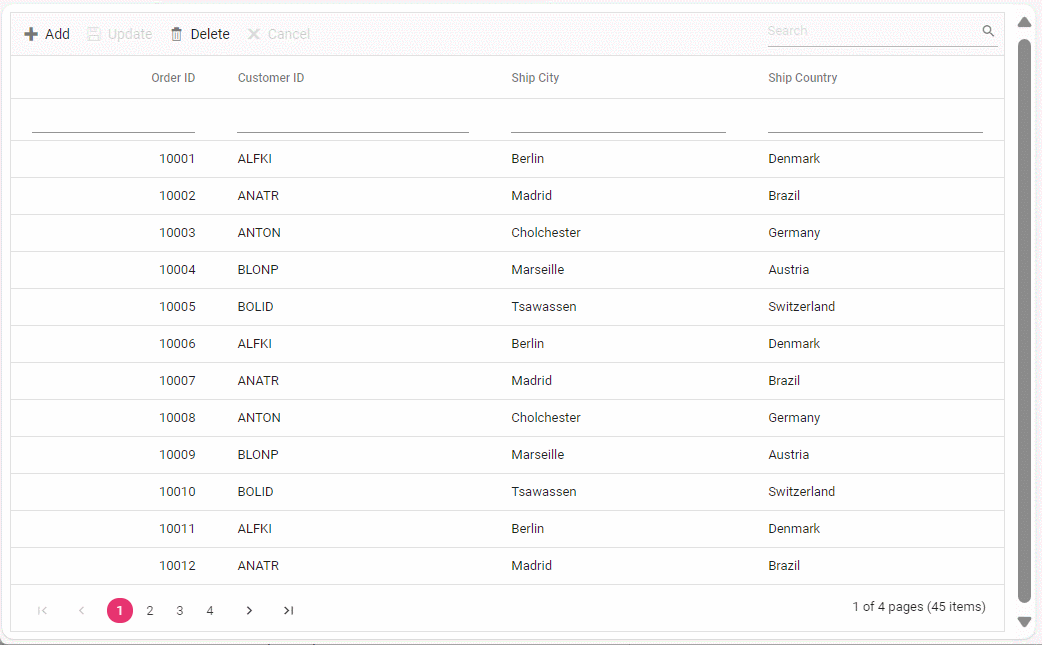
Task: Click the Add plus icon
Action: [x=31, y=34]
